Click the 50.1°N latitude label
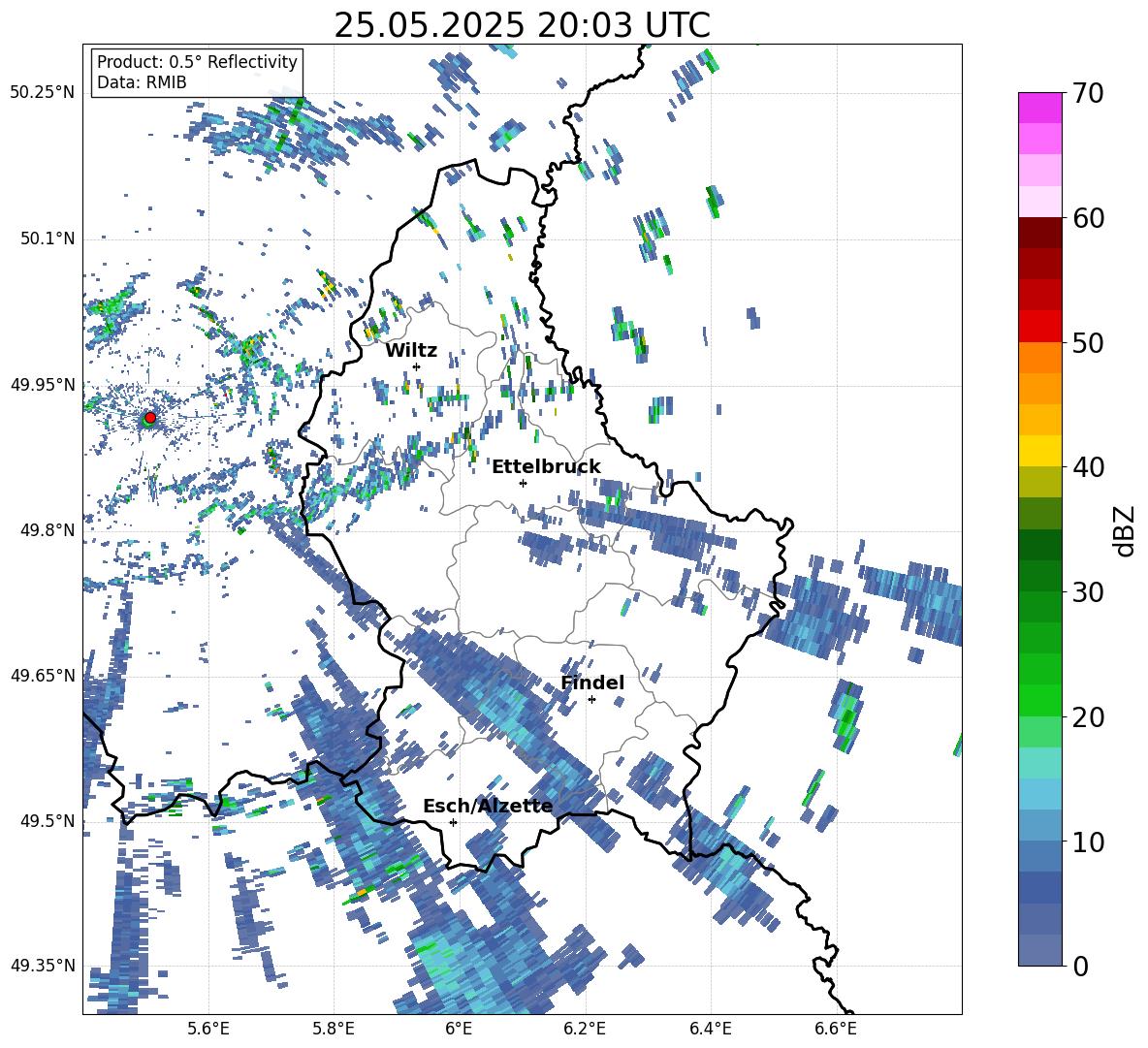Image resolution: width=1148 pixels, height=1048 pixels. point(47,239)
